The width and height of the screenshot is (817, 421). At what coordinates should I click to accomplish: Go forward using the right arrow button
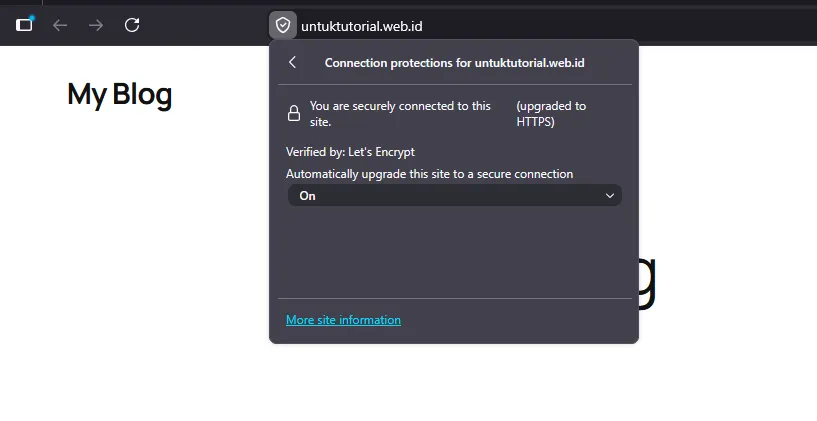click(96, 25)
